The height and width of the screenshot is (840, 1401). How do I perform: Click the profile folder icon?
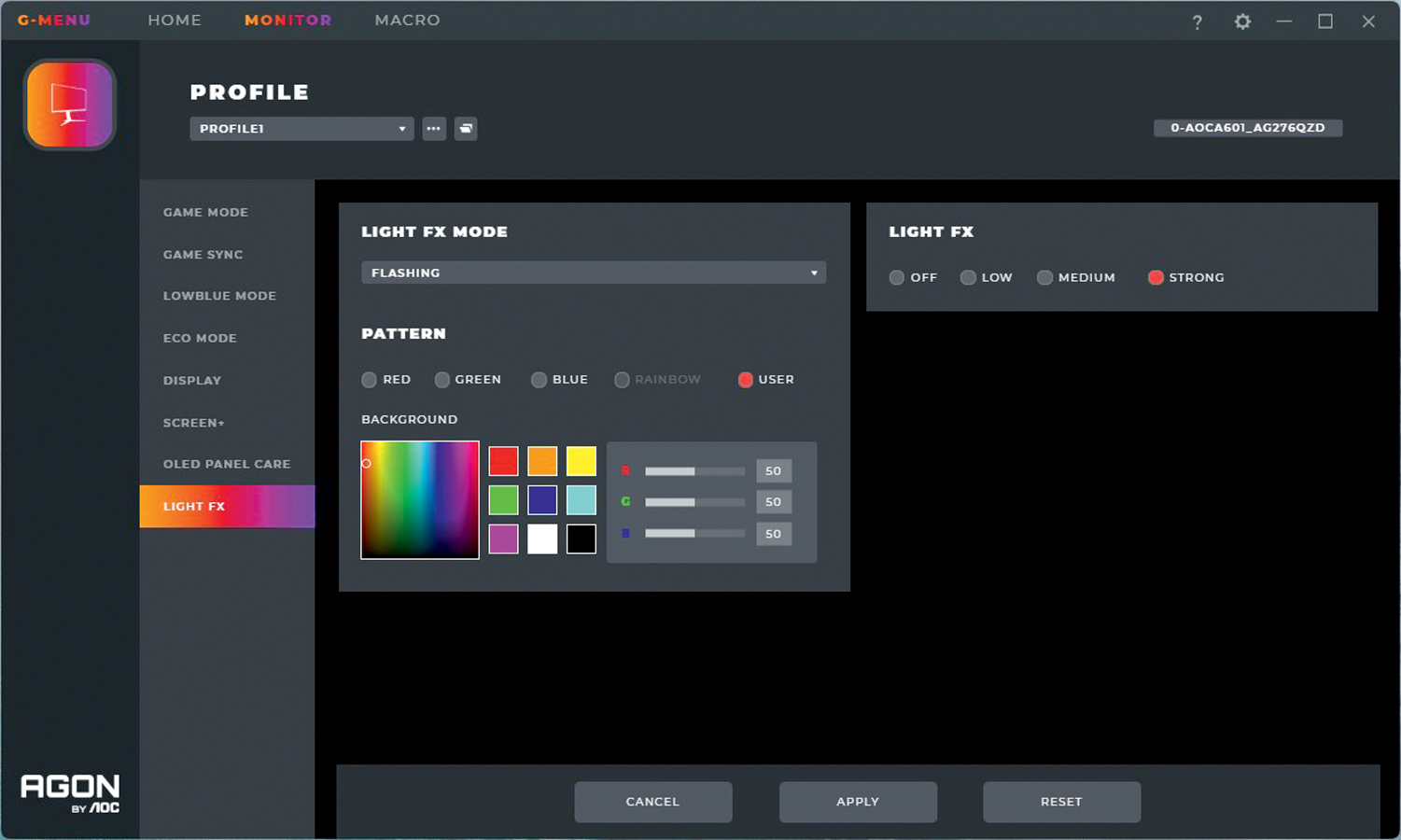(x=466, y=129)
